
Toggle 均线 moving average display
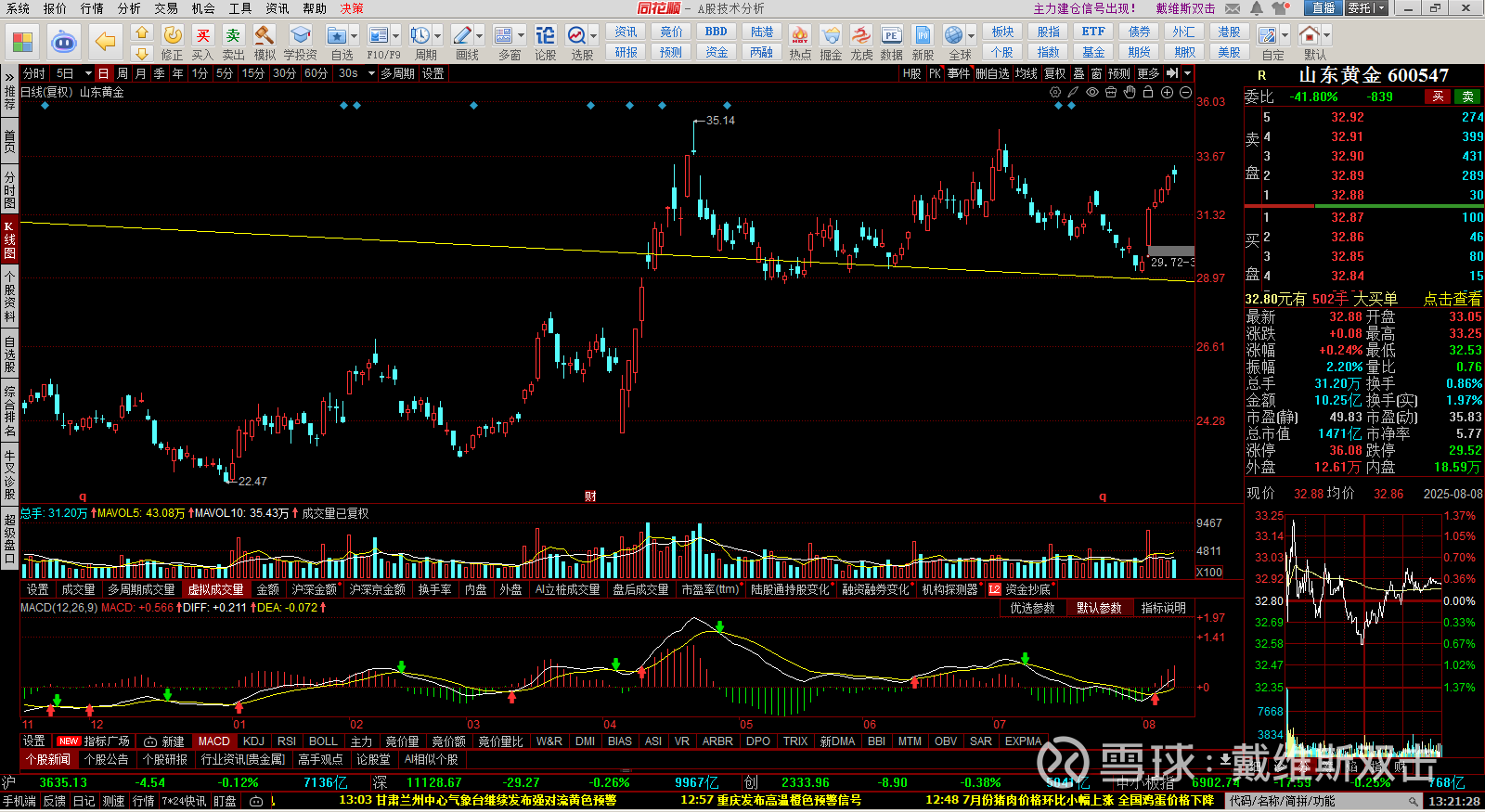point(1026,73)
